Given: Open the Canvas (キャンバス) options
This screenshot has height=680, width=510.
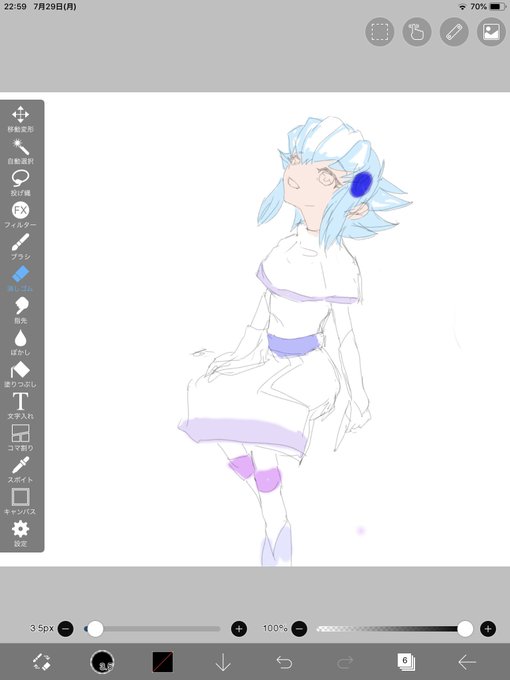Looking at the screenshot, I should (x=20, y=501).
